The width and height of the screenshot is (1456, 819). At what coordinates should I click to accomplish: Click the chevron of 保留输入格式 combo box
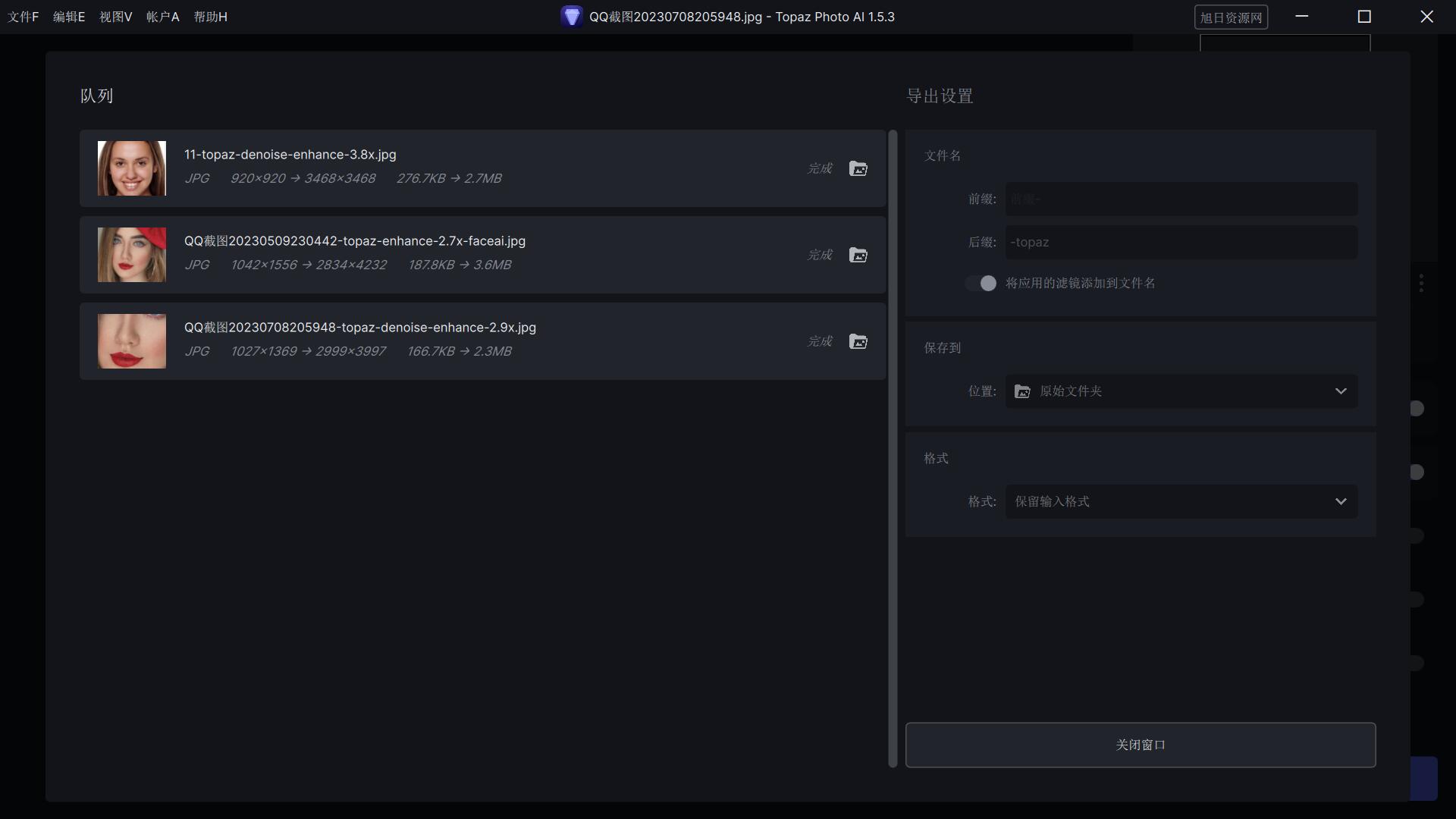[x=1341, y=501]
